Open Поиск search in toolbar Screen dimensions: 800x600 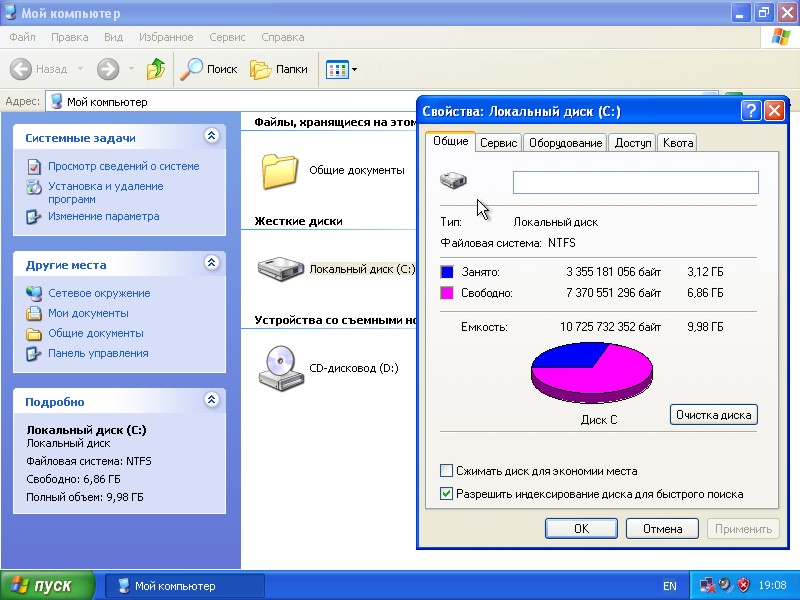209,69
